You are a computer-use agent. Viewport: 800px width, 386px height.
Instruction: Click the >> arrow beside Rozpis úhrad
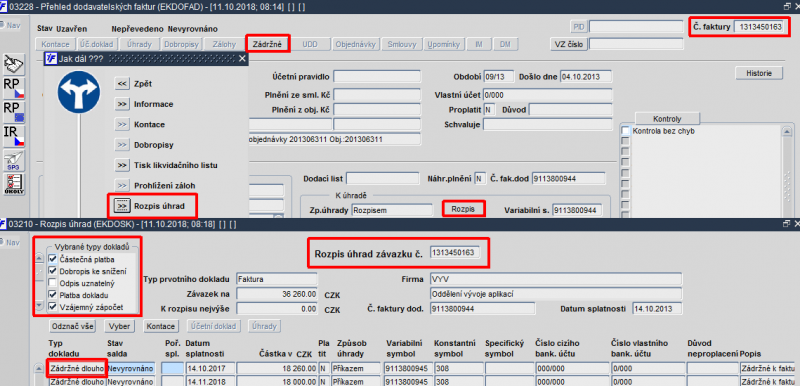(121, 206)
